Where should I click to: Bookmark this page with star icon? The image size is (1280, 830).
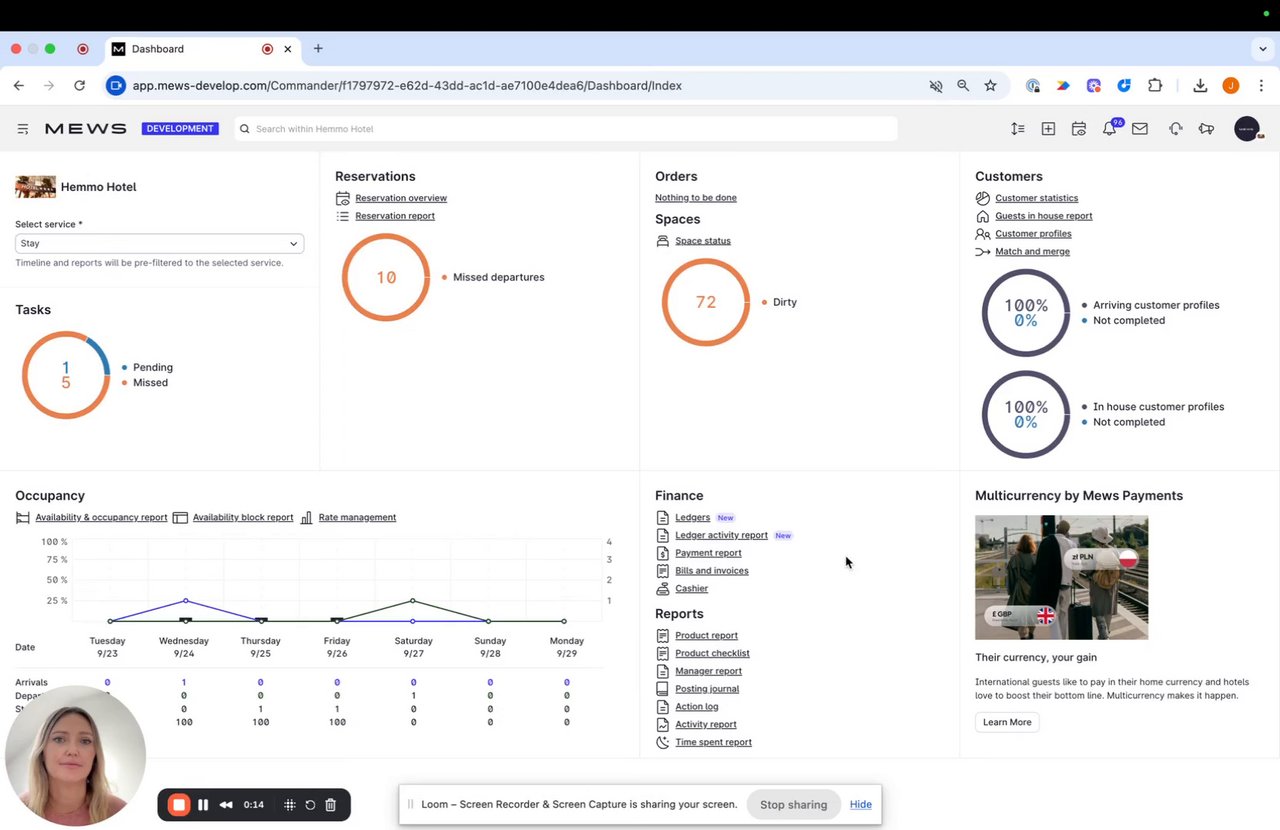(x=990, y=86)
